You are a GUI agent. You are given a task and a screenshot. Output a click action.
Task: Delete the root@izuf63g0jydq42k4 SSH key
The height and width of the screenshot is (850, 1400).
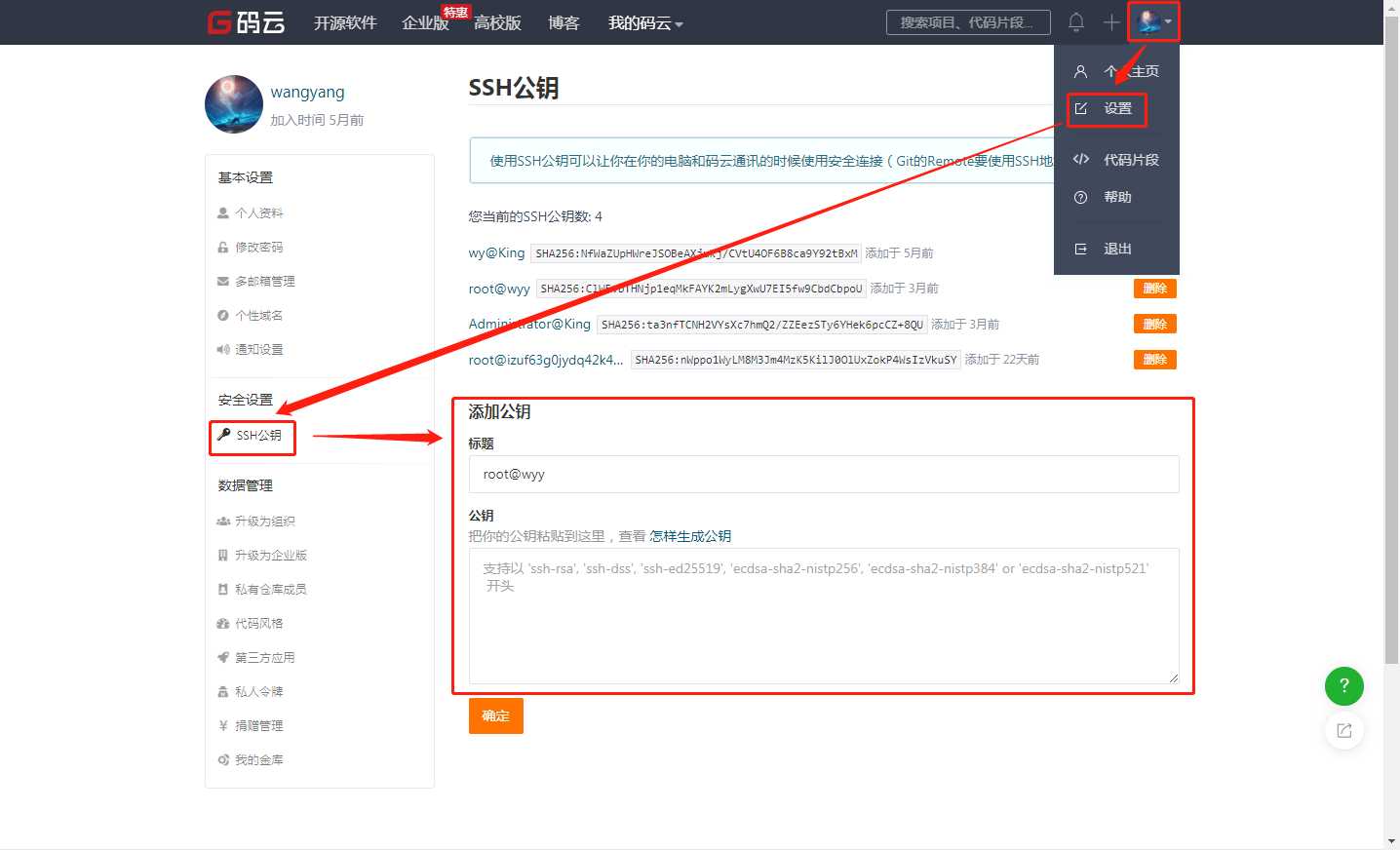click(1154, 360)
